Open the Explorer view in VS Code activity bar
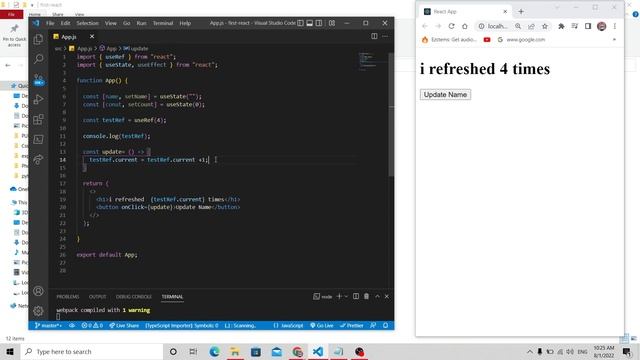Image resolution: width=640 pixels, height=360 pixels. coord(38,39)
